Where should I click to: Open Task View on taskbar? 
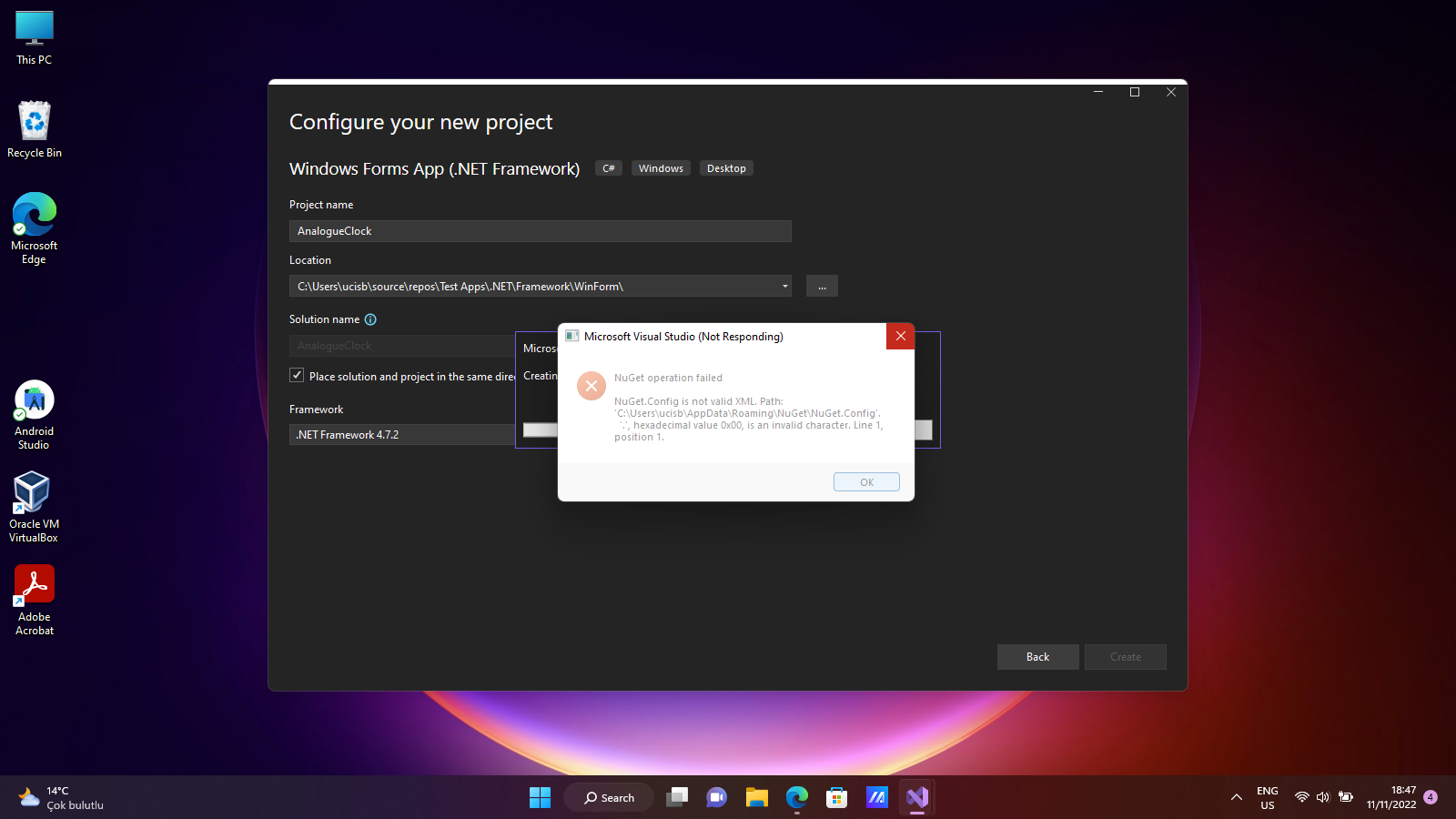[x=677, y=797]
